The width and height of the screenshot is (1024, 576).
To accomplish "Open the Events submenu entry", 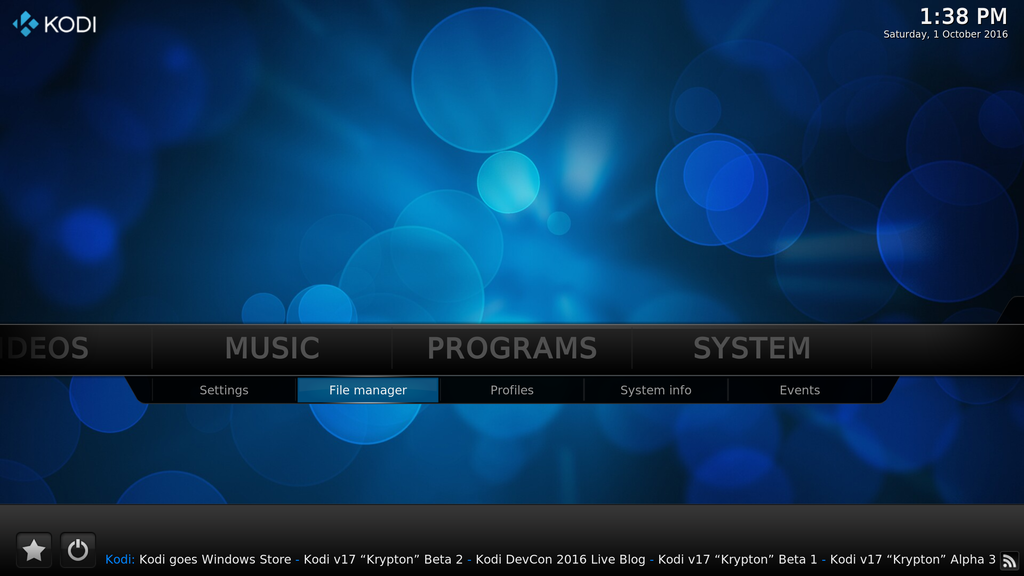I will (799, 390).
